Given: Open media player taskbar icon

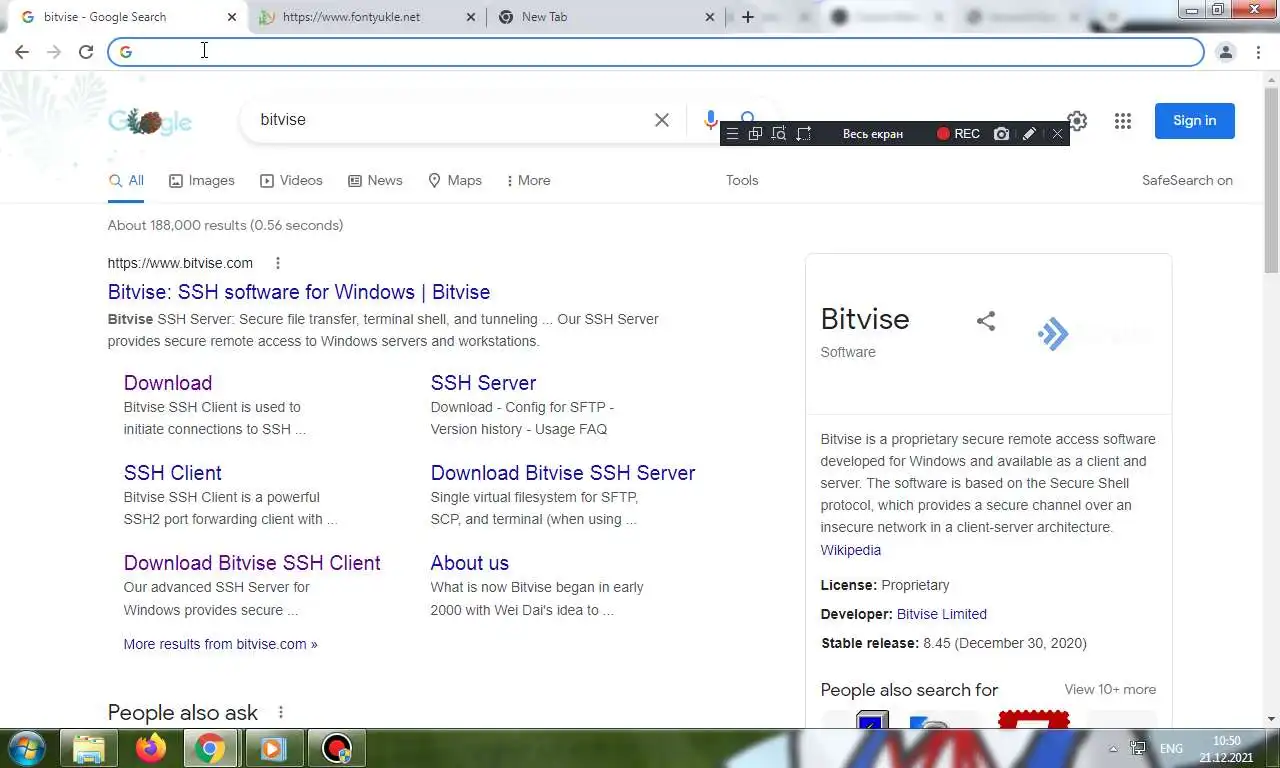Looking at the screenshot, I should pos(272,748).
